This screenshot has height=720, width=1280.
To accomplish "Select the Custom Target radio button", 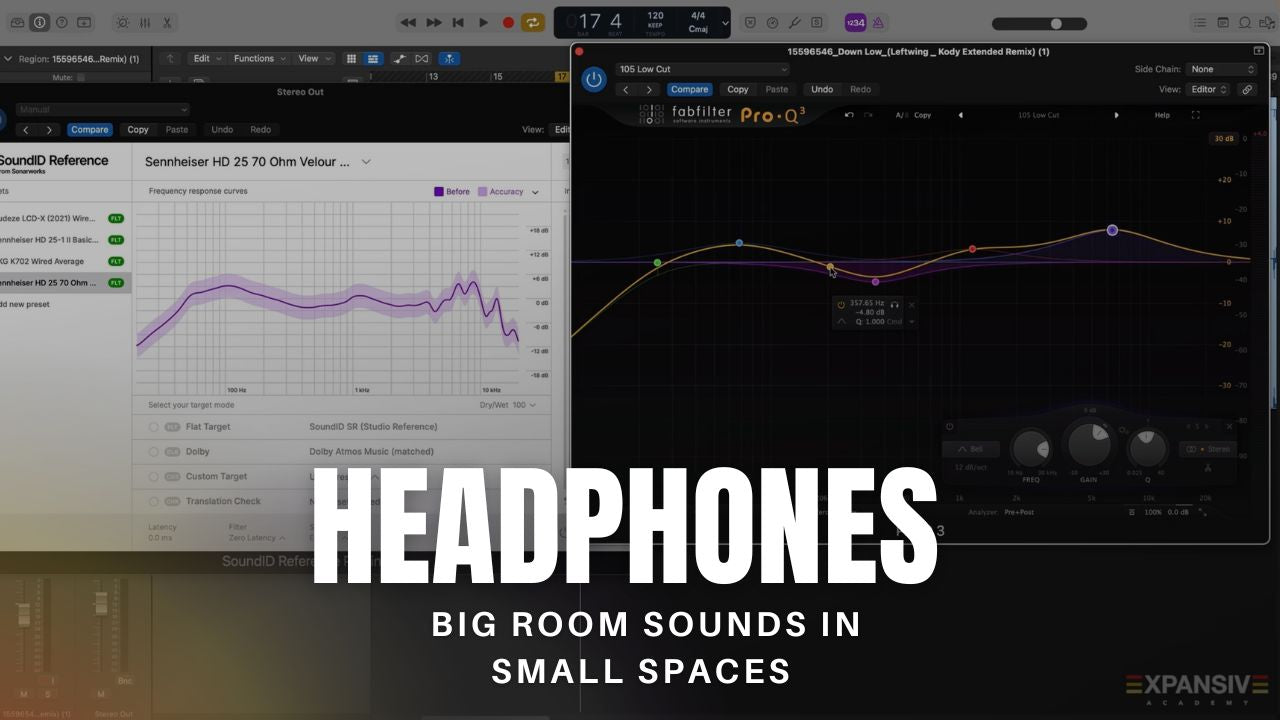I will click(154, 477).
